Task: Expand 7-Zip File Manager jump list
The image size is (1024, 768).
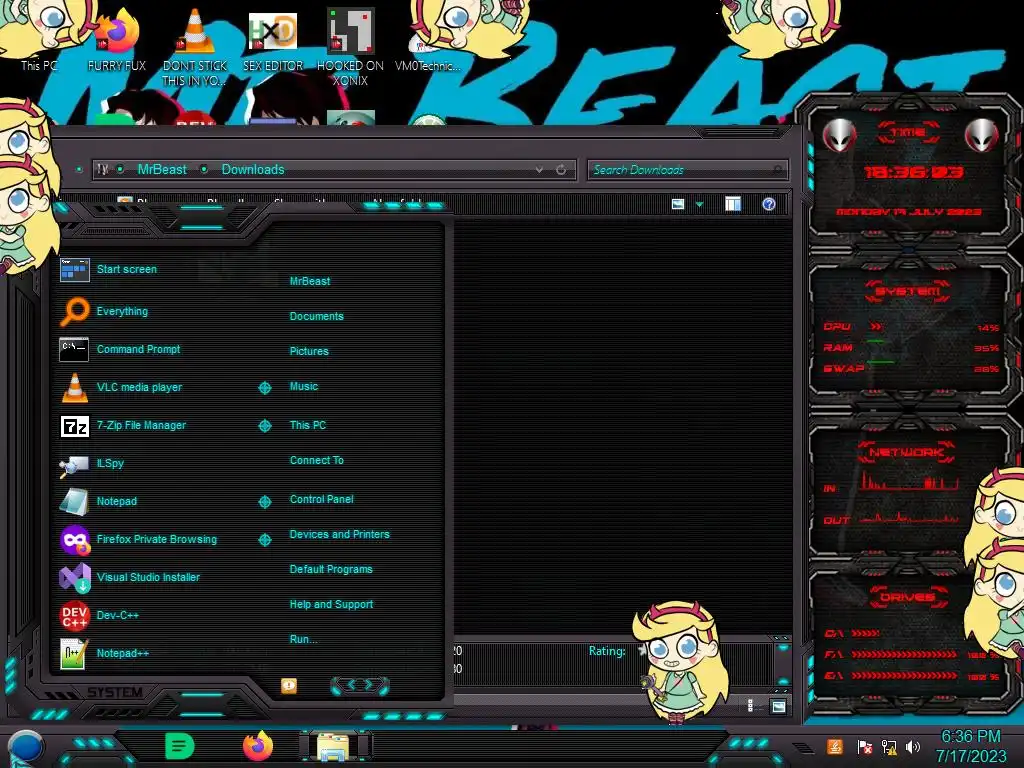Action: 264,426
